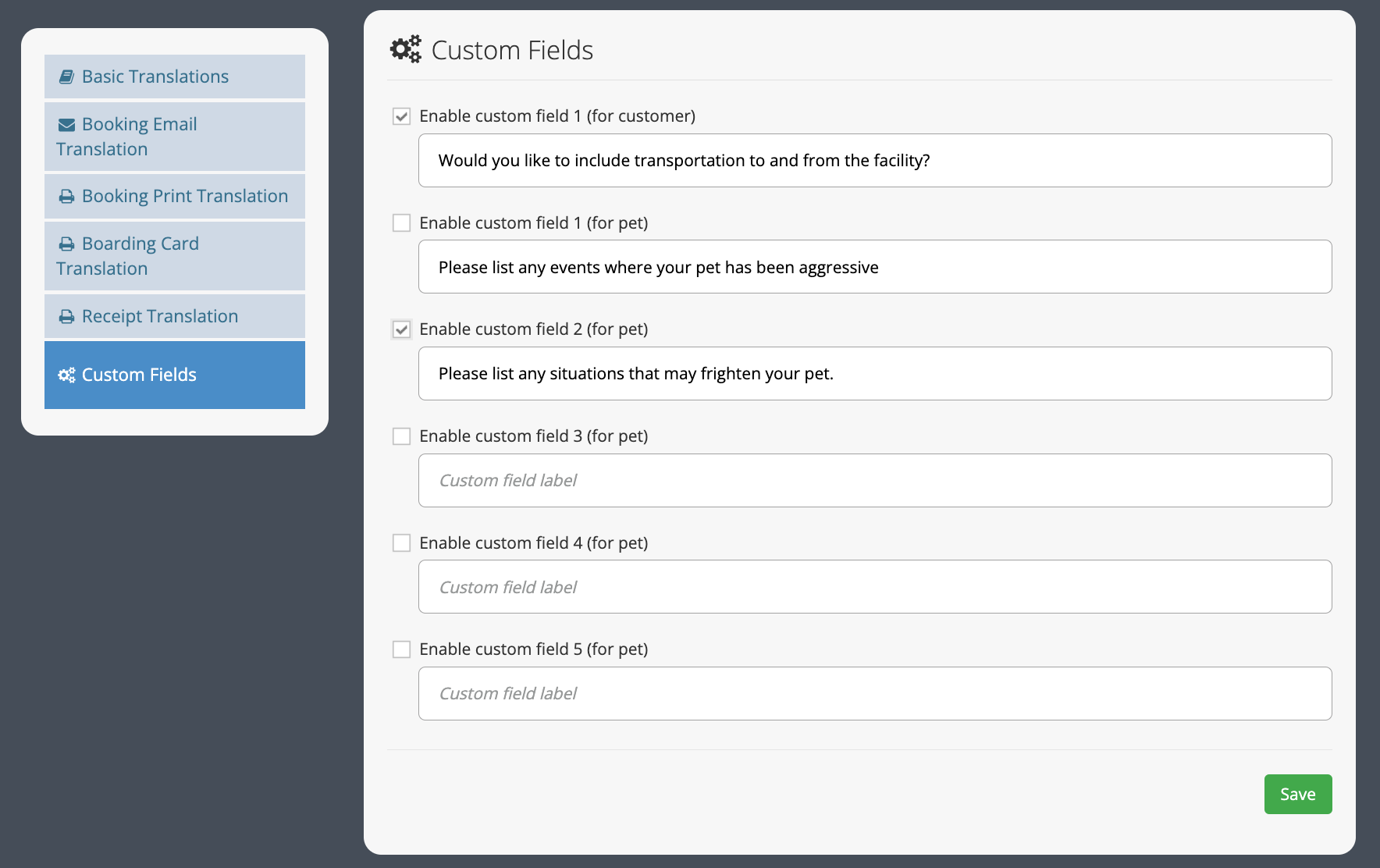Click the book icon beside Basic Translations
This screenshot has width=1380, height=868.
point(67,77)
